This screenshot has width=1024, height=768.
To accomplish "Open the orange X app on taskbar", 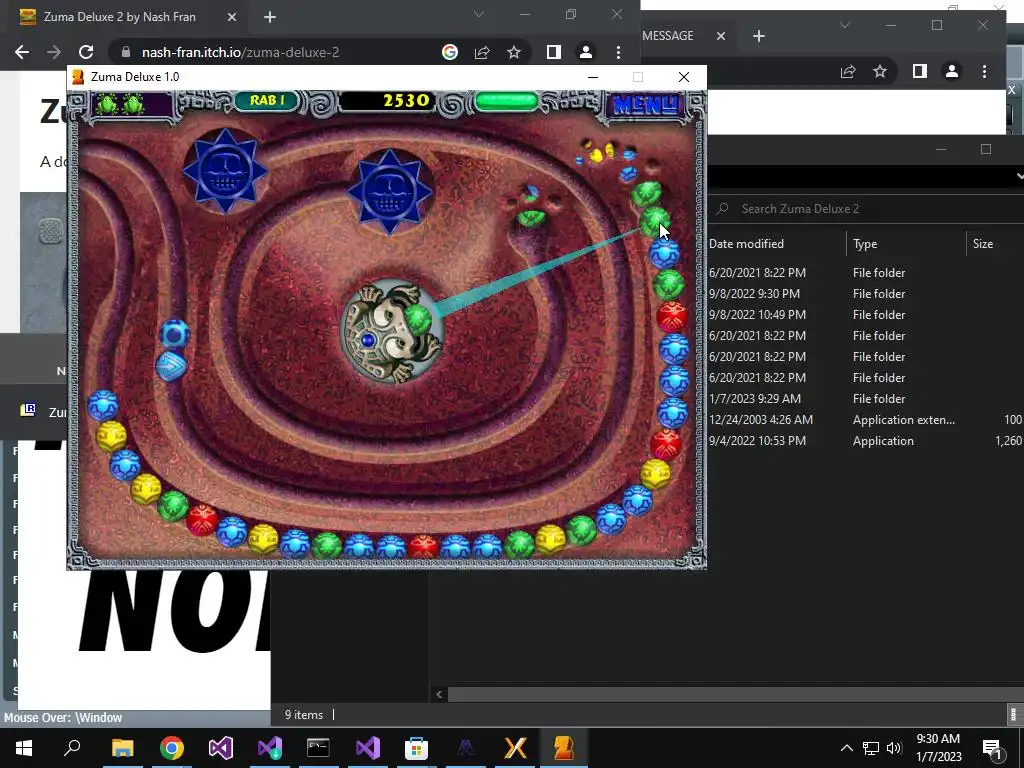I will coord(515,748).
